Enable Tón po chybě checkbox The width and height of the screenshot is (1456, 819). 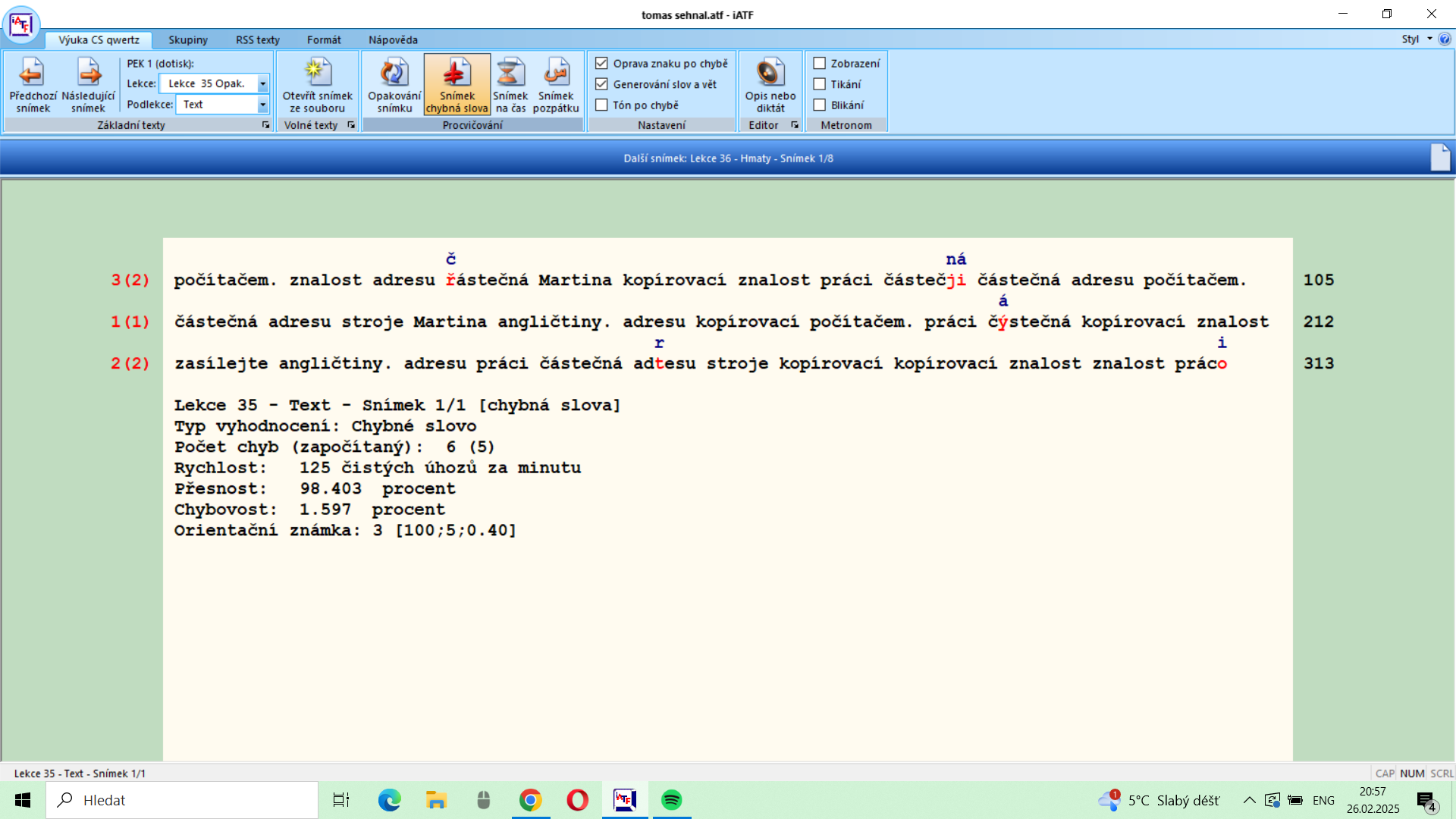coord(602,105)
